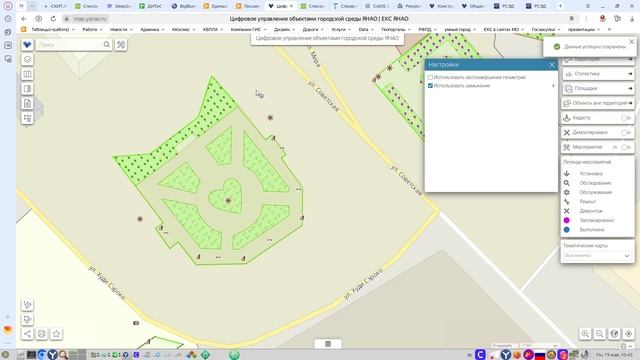
Task: Open the 'Работа' bookmarks folder dropdown
Action: coord(92,29)
